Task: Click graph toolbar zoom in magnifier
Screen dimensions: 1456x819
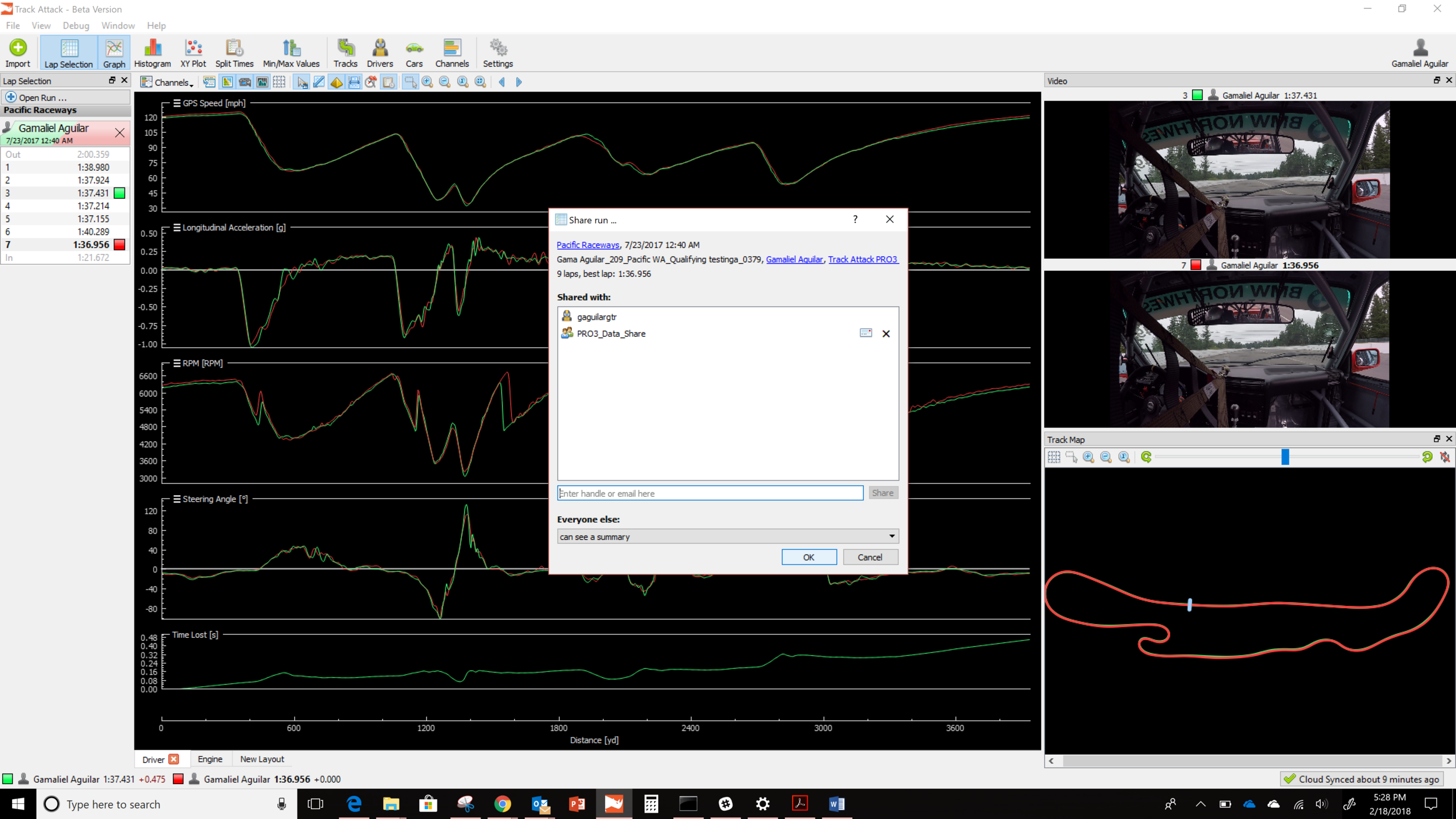Action: [x=427, y=82]
